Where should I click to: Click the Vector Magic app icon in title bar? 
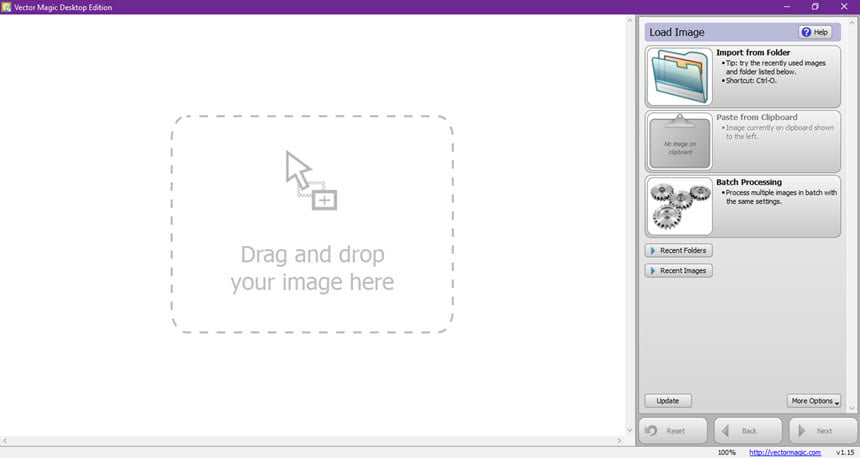pos(6,7)
